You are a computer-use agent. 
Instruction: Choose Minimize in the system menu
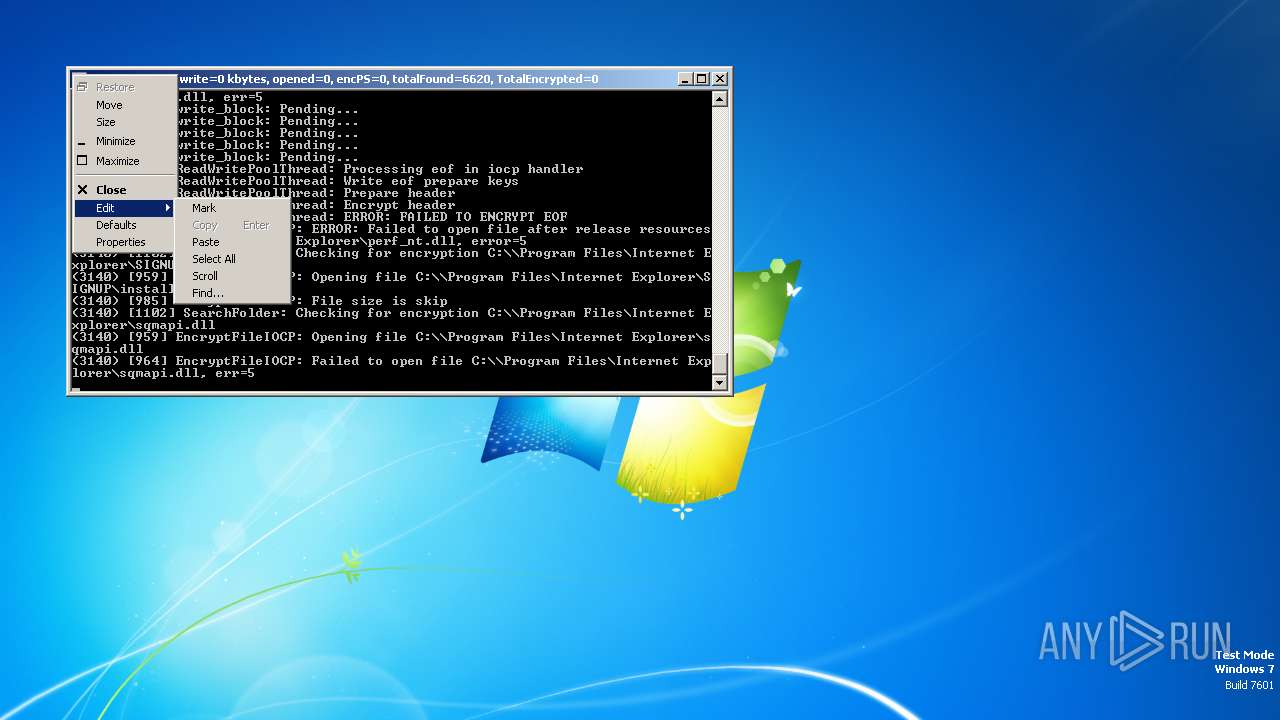[124, 141]
